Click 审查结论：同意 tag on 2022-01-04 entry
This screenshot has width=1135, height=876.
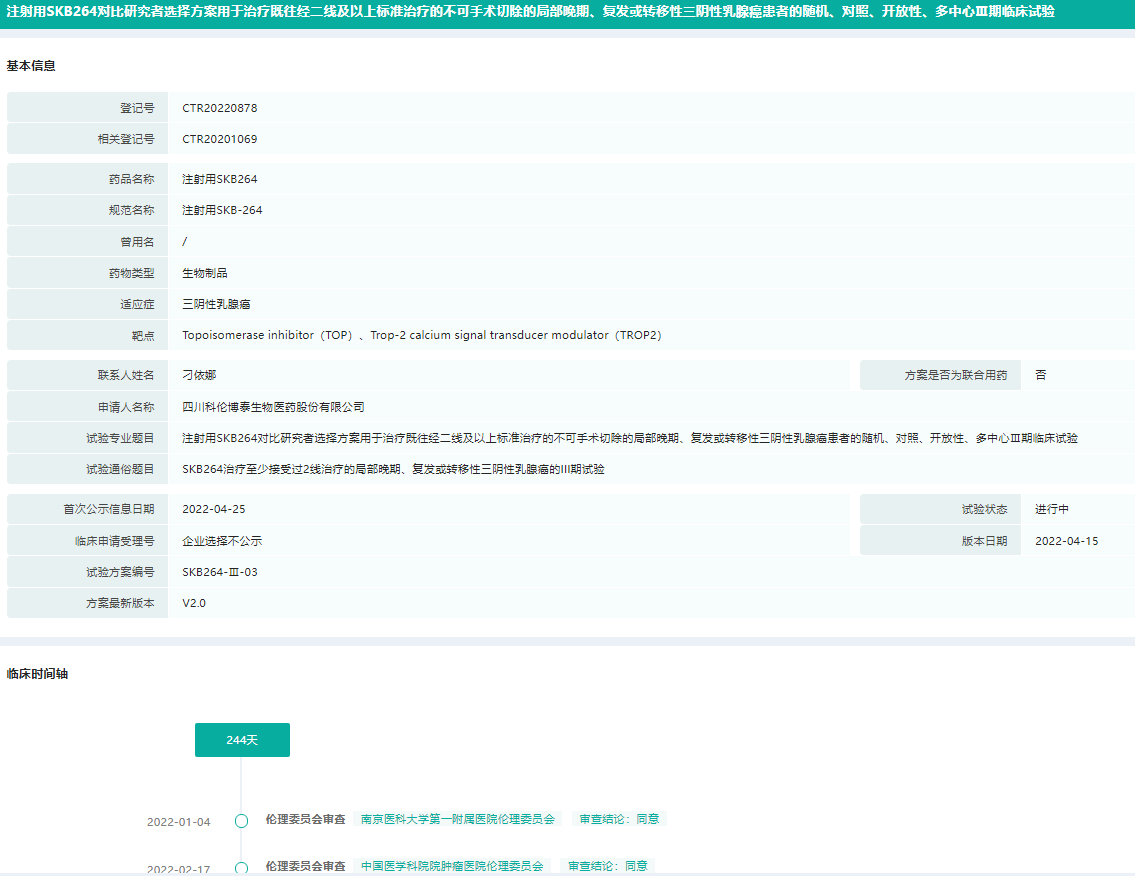(x=619, y=819)
